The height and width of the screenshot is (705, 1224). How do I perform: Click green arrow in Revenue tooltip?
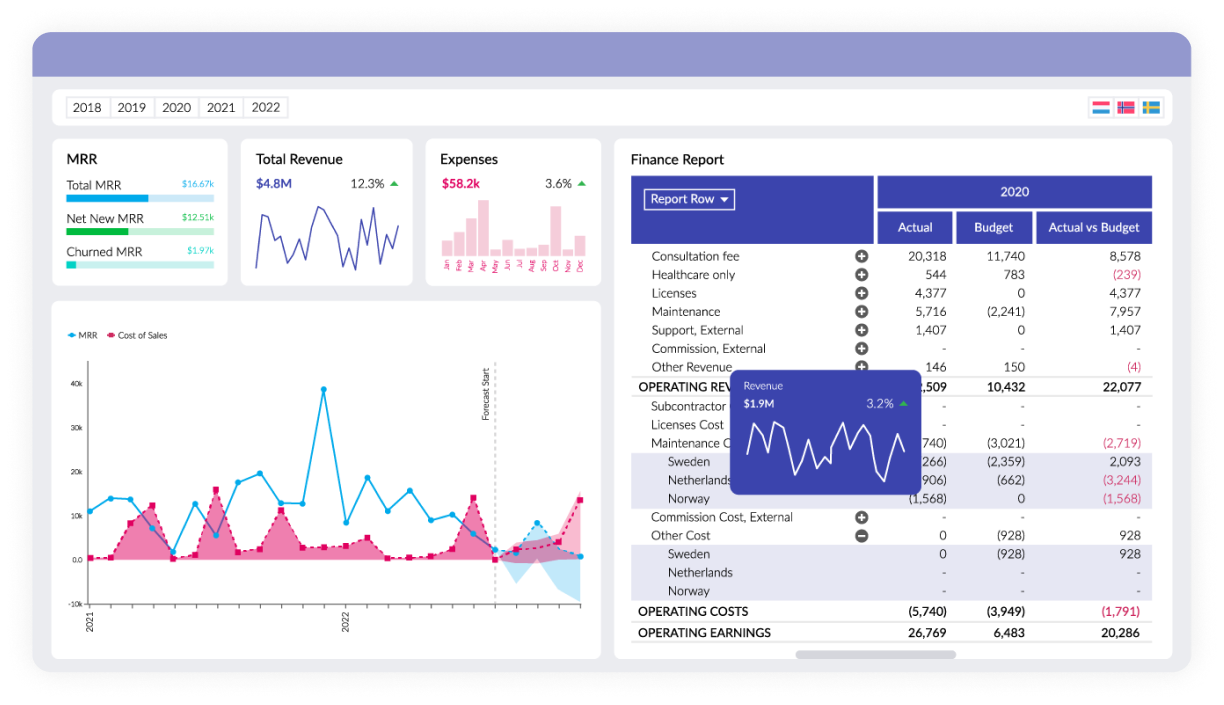[x=904, y=404]
